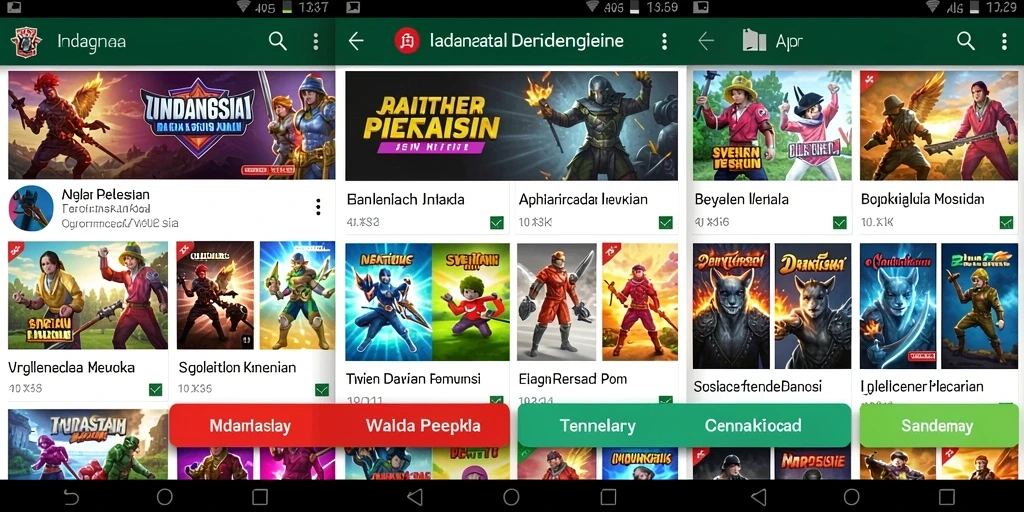Image resolution: width=1024 pixels, height=512 pixels.
Task: Tap the green Cennakiocad button
Action: tap(753, 426)
